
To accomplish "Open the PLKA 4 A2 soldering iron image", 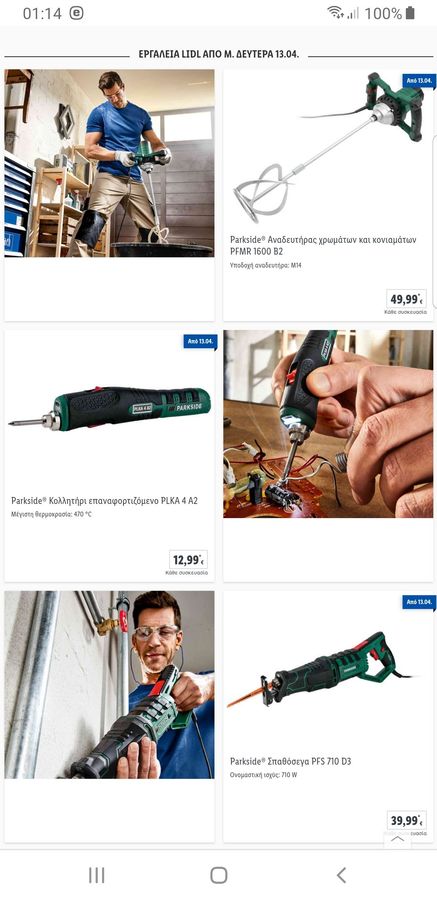I will tap(109, 407).
